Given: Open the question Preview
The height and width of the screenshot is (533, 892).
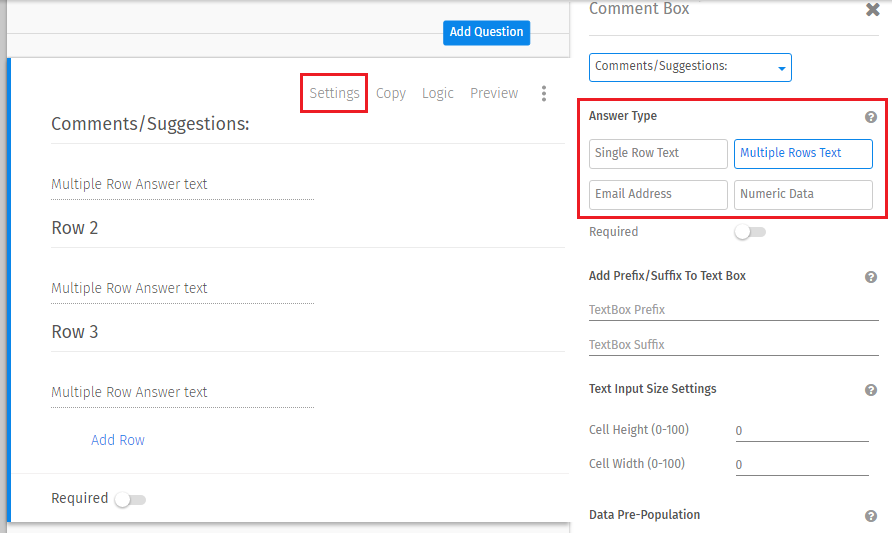Looking at the screenshot, I should 494,93.
